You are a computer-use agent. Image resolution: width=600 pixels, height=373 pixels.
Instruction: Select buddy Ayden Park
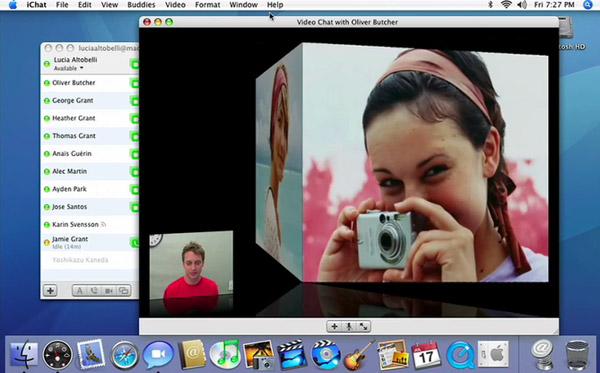(x=90, y=189)
